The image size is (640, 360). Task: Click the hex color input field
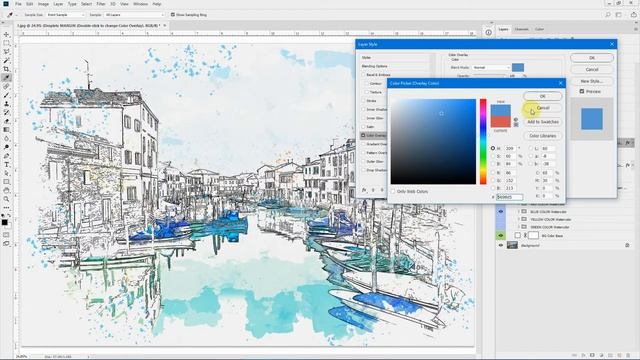pyautogui.click(x=509, y=197)
